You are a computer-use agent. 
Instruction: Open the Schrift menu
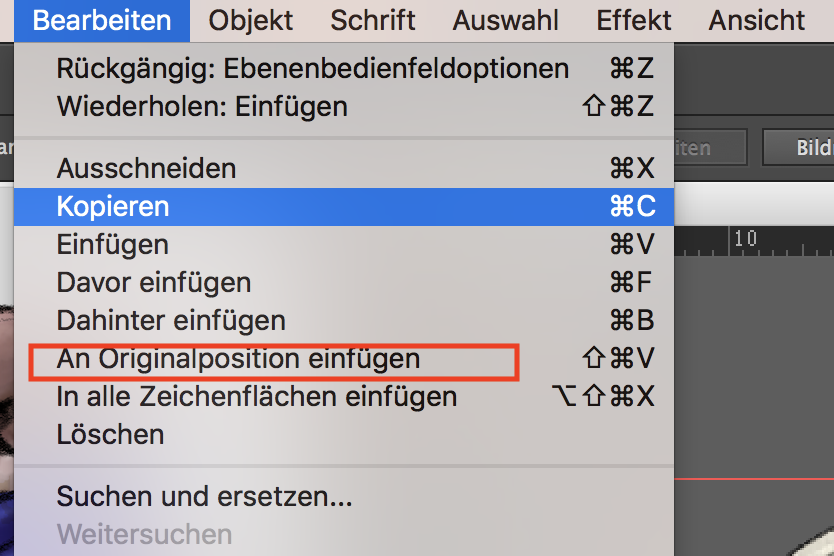[x=372, y=21]
